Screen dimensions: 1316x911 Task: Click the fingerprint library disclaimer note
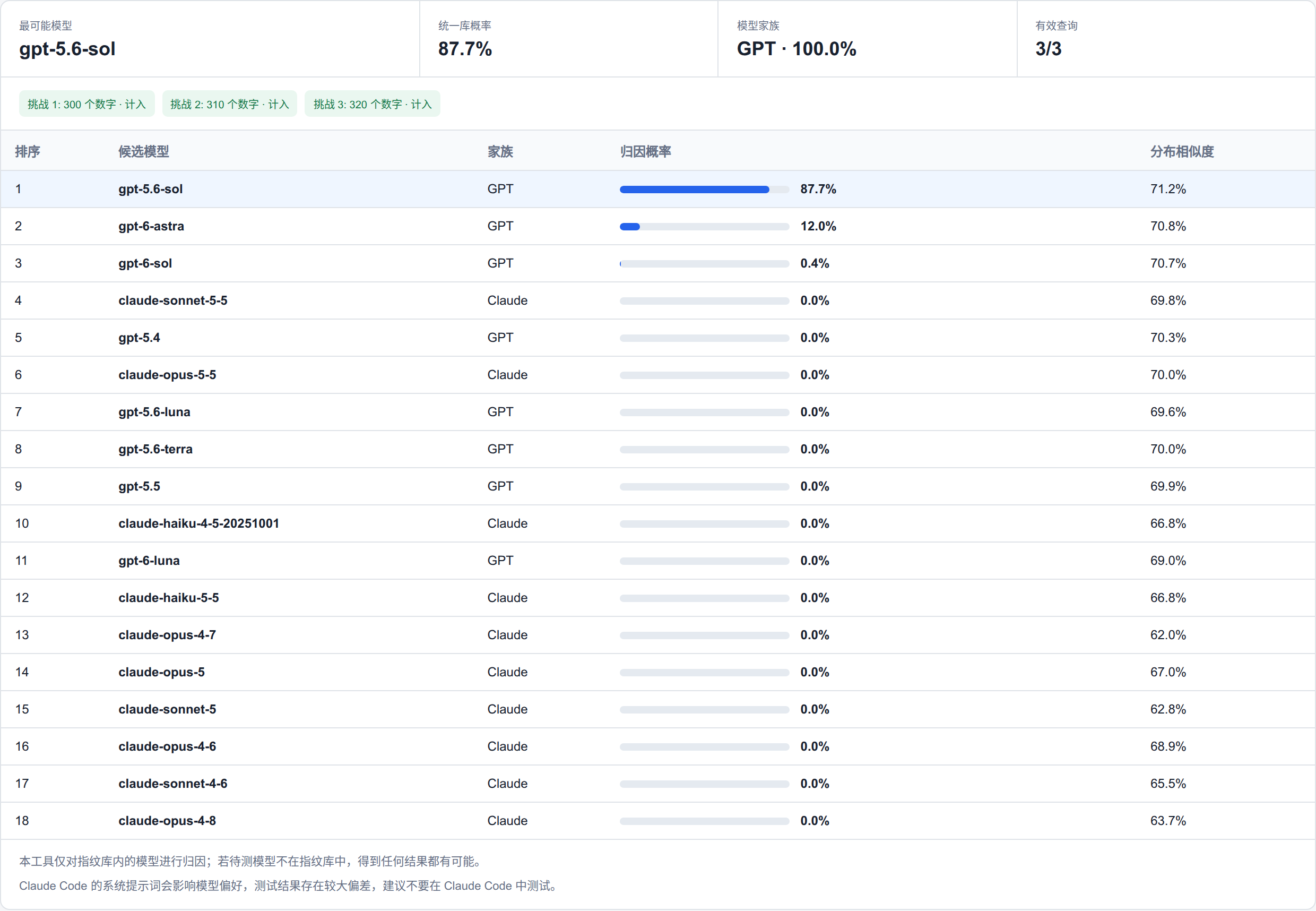252,861
